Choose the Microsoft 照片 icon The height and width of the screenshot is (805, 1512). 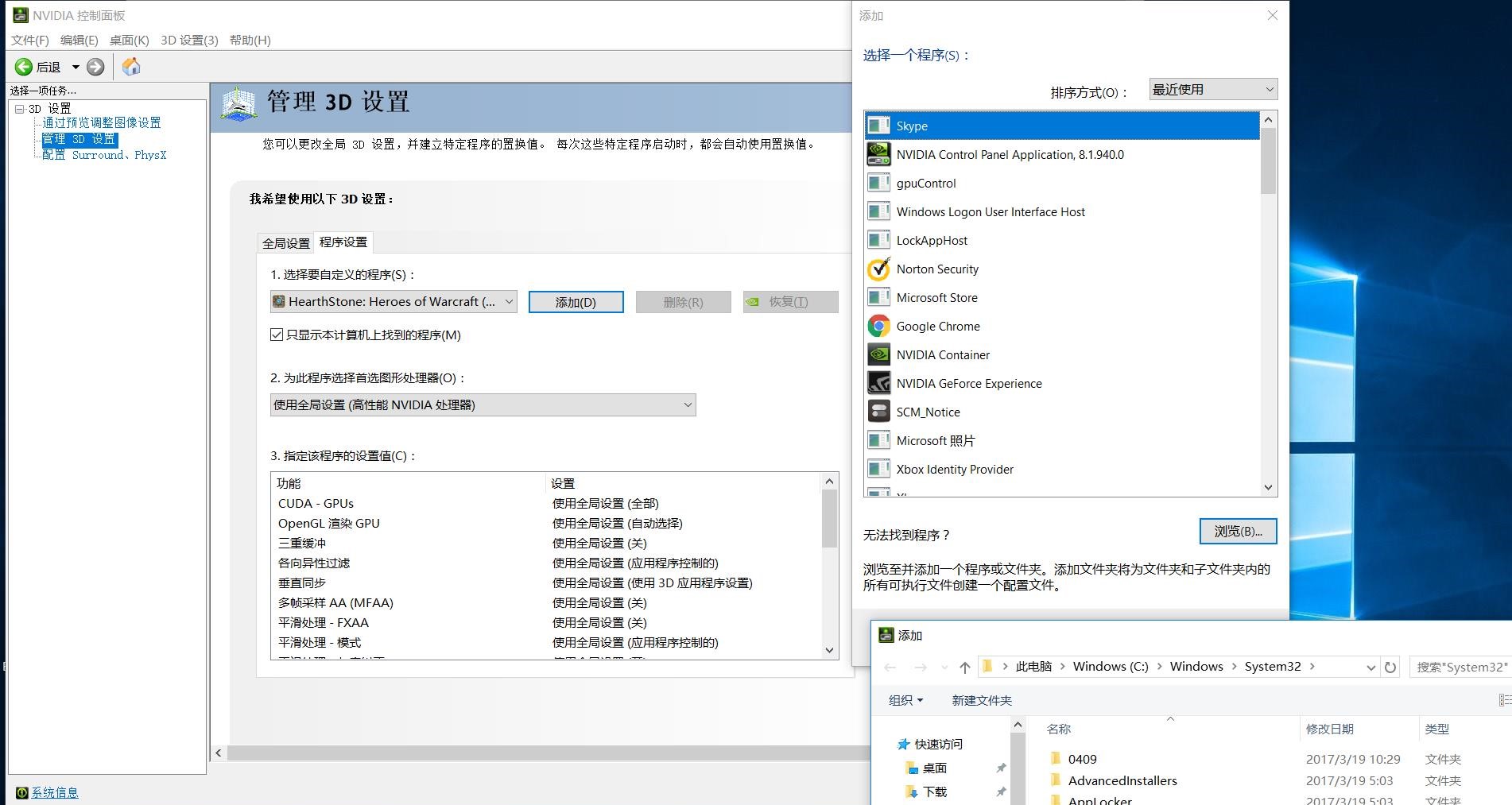[x=878, y=440]
